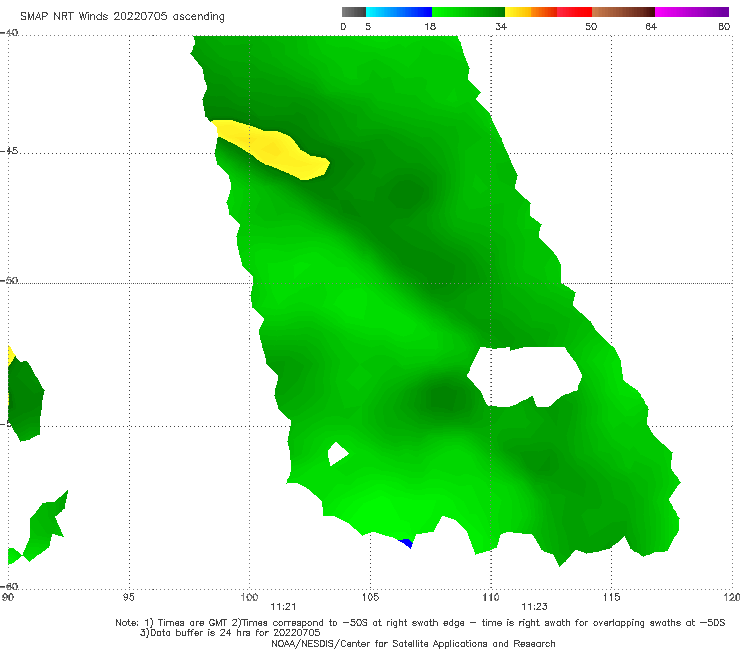Click the longitude label '115'
The image size is (740, 650).
pos(612,598)
